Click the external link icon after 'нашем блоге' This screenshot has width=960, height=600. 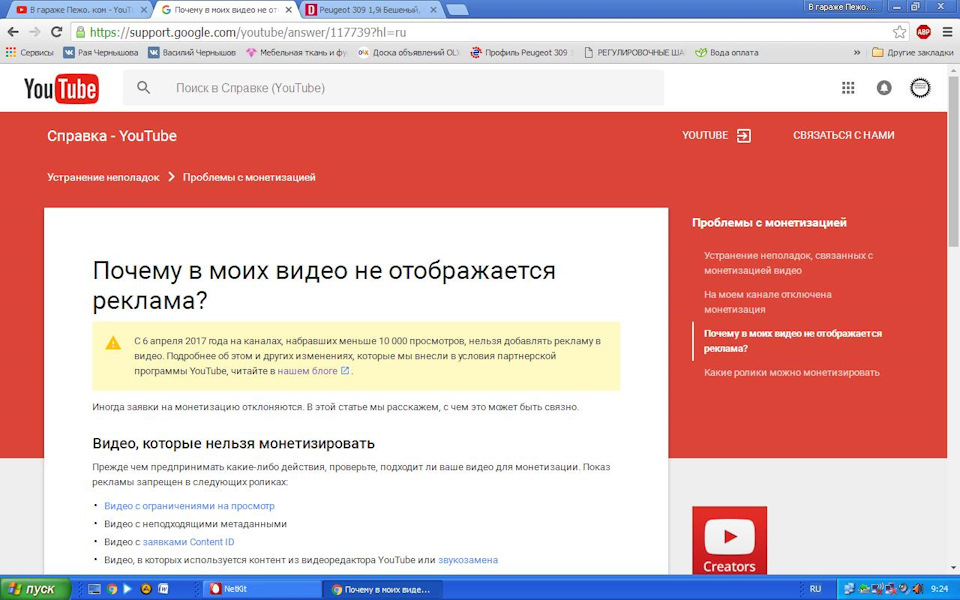click(345, 370)
